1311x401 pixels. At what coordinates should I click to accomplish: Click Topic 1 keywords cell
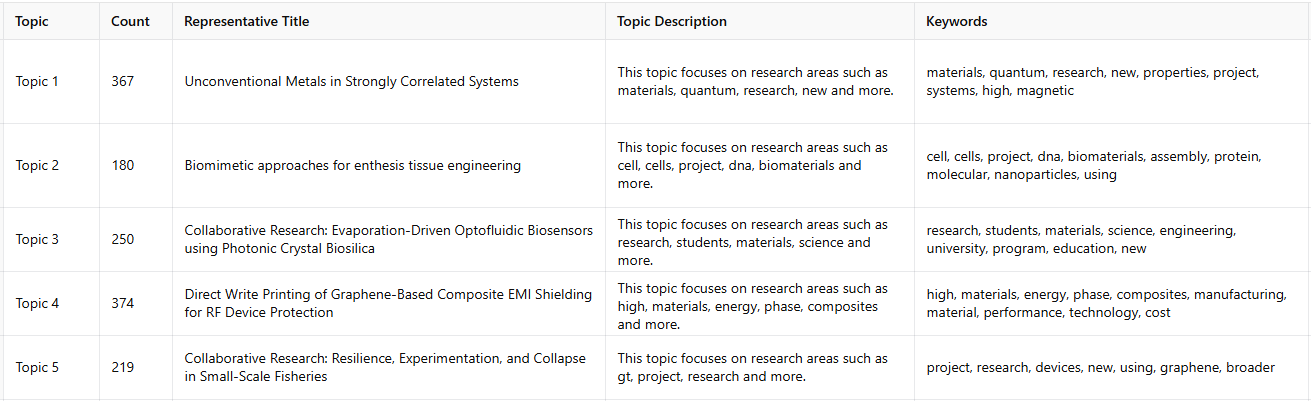(1092, 82)
